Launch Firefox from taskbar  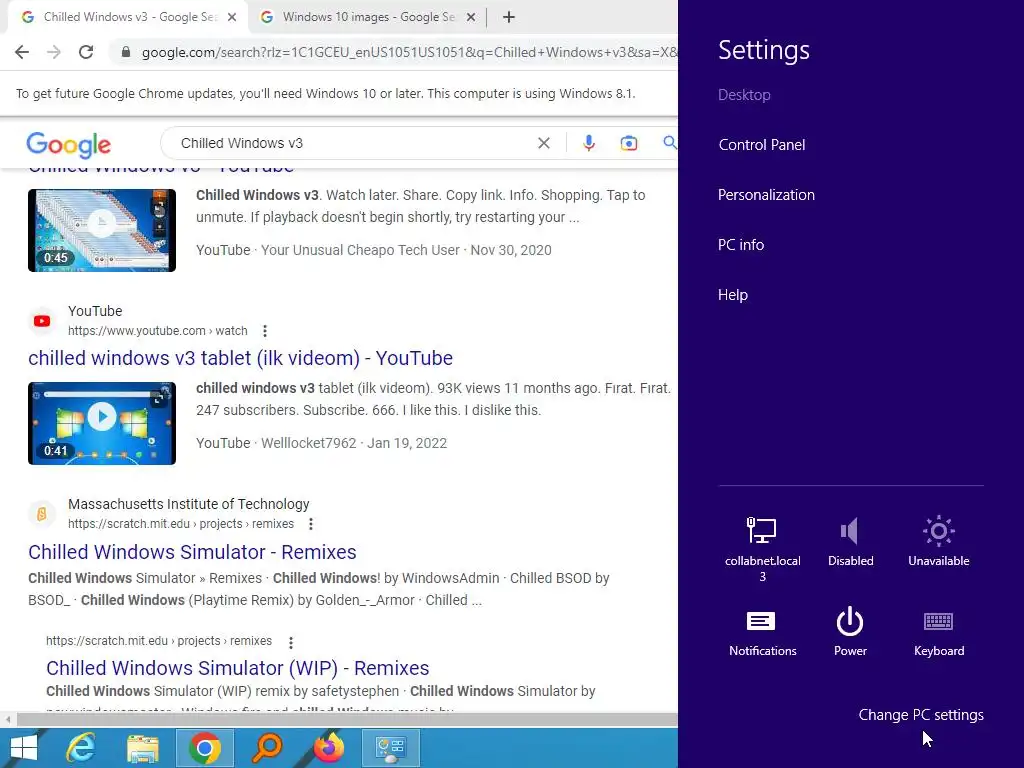[328, 748]
